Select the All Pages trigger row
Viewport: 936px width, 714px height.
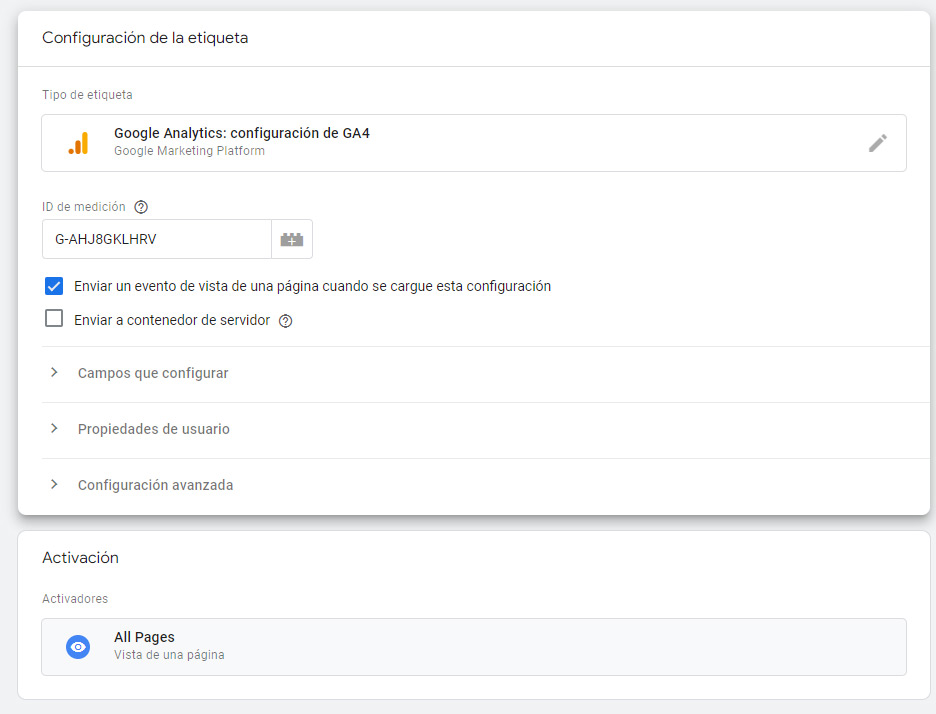pyautogui.click(x=474, y=647)
